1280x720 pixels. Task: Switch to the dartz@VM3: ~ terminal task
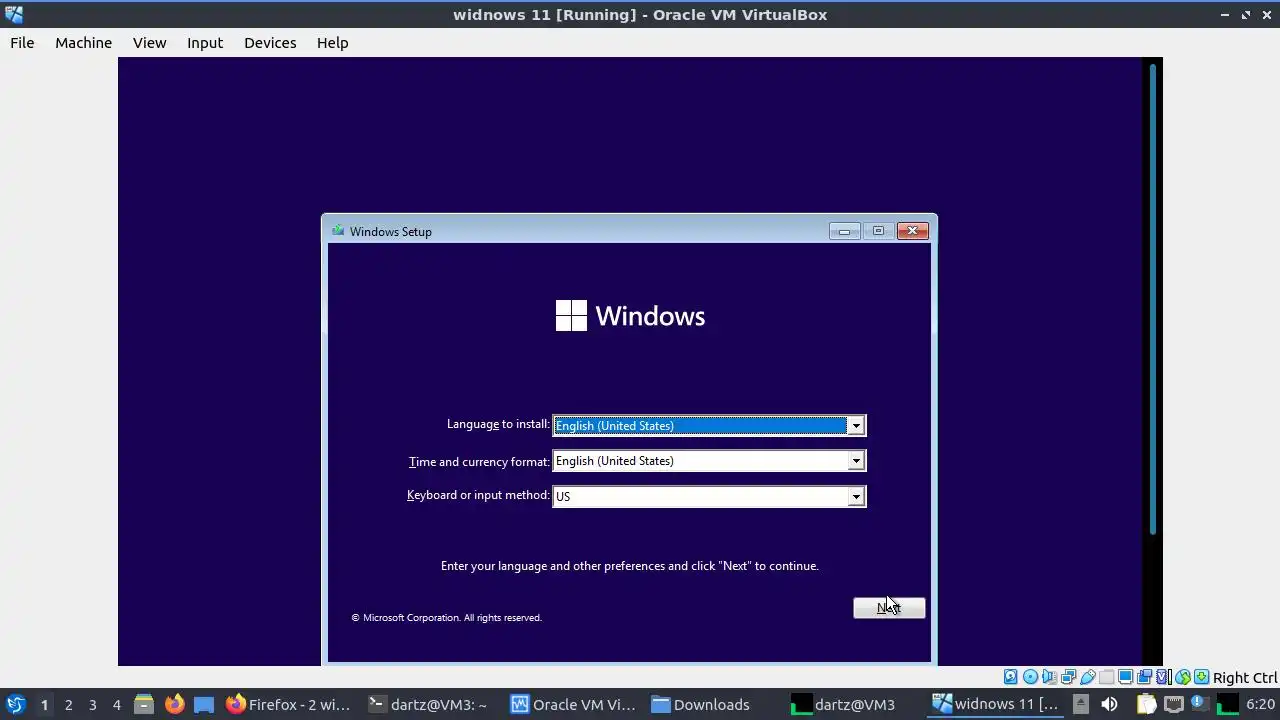pos(430,704)
